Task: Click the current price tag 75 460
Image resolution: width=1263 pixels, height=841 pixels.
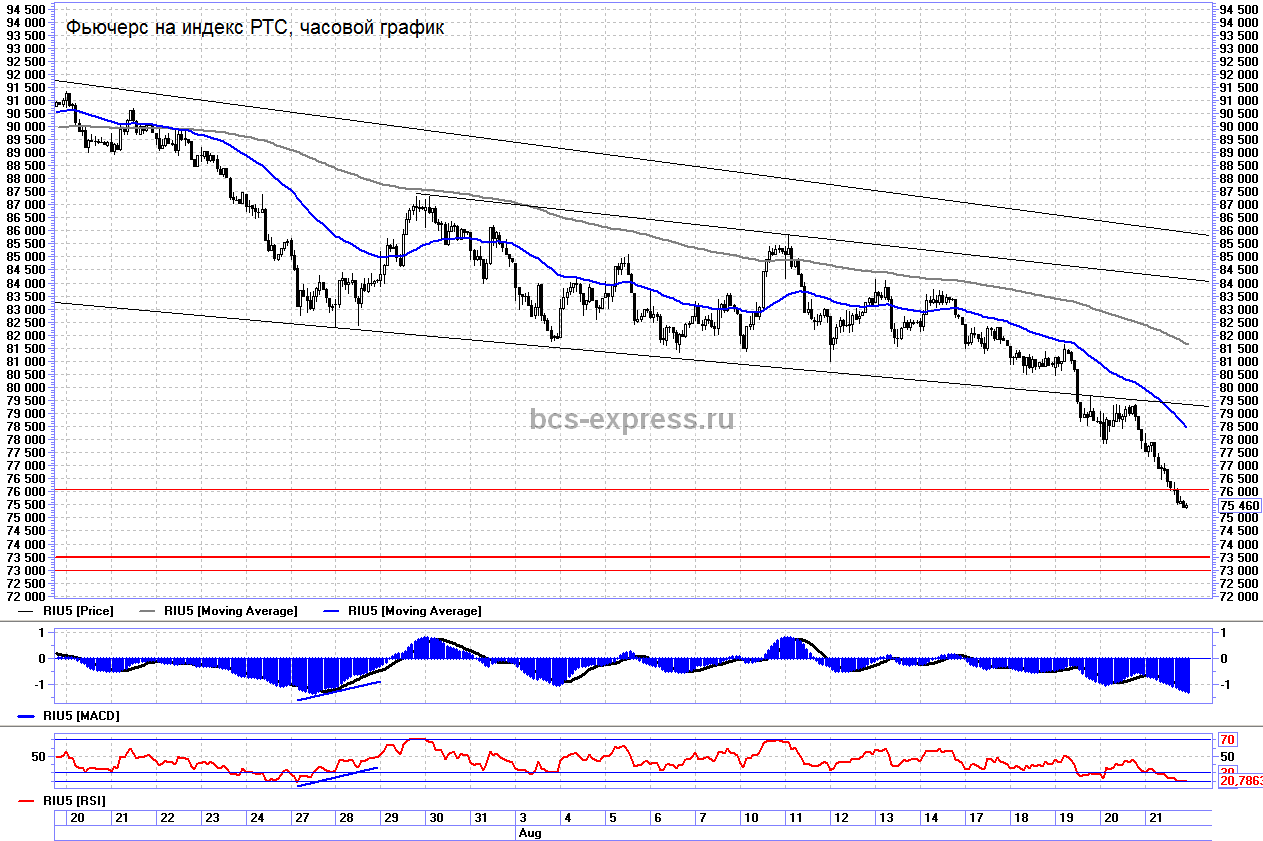Action: (1239, 506)
